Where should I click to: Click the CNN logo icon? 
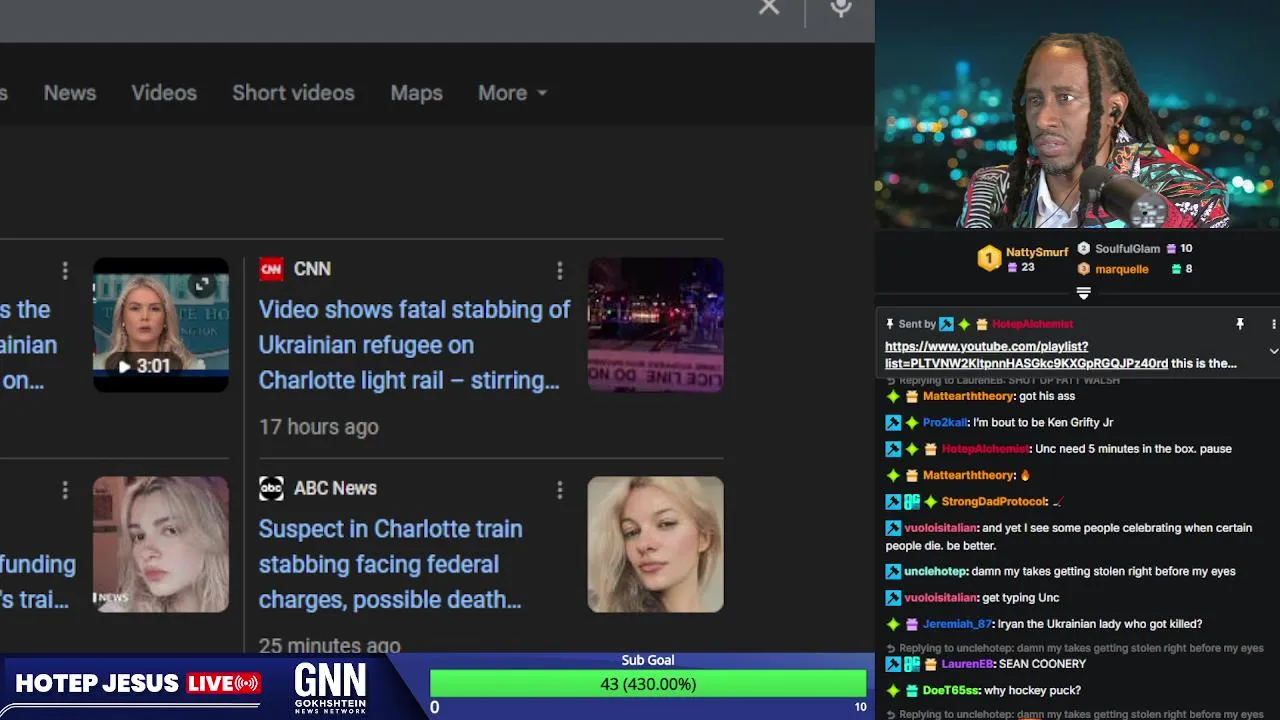pos(271,269)
